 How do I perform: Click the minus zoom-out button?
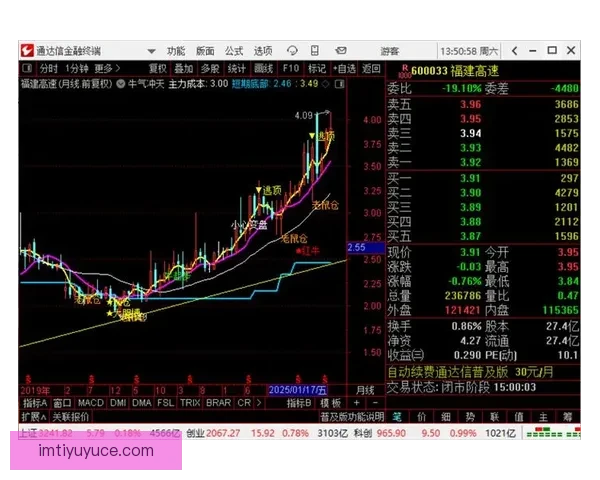click(x=375, y=403)
